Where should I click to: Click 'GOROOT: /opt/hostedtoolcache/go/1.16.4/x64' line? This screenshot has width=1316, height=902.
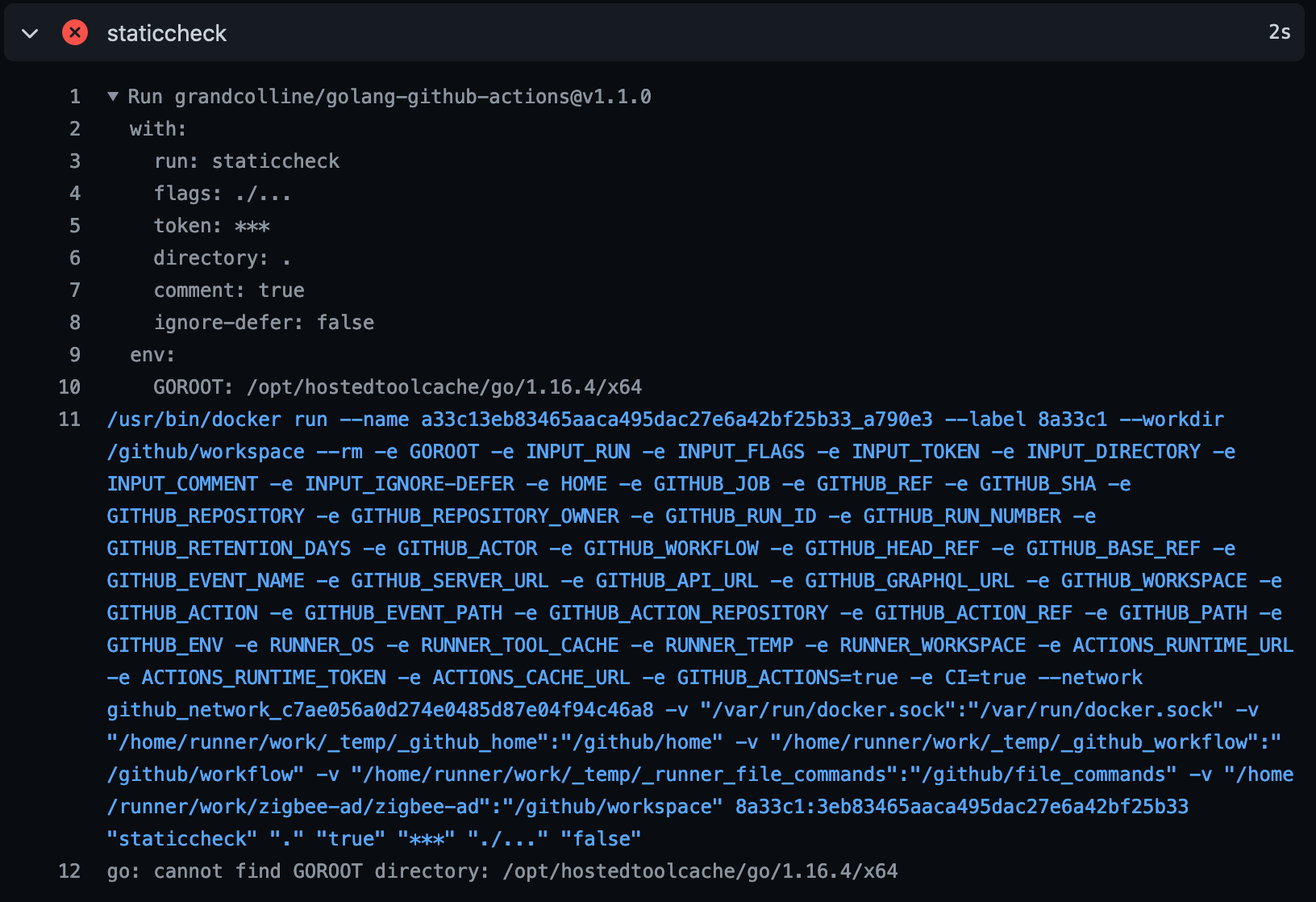[x=398, y=387]
